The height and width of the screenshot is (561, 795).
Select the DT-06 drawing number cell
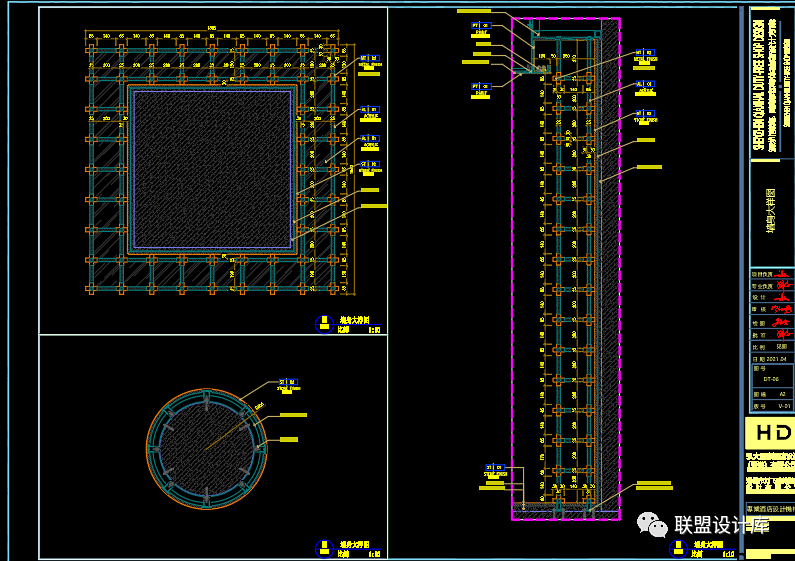point(771,380)
